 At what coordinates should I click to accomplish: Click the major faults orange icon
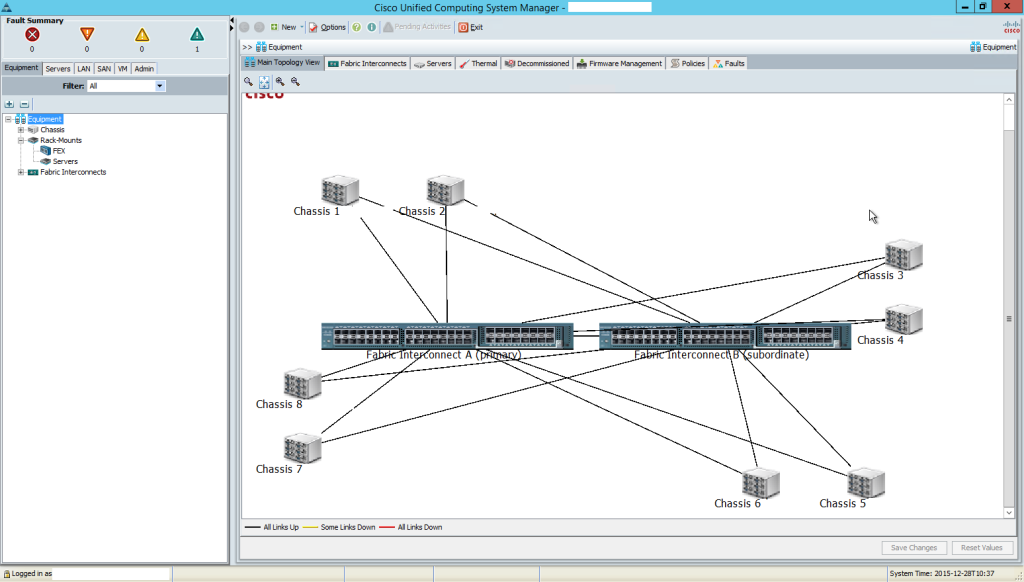coord(87,35)
